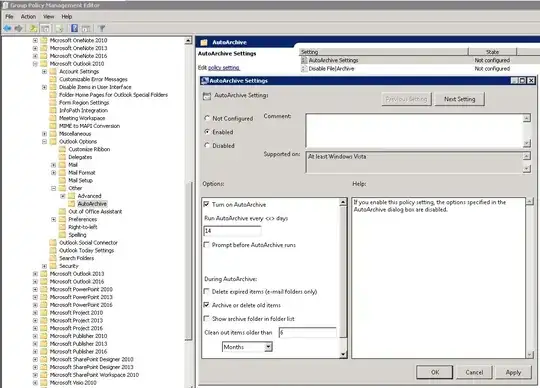
Task: Click the Microsoft Visio 2010 folder icon
Action: [x=44, y=383]
